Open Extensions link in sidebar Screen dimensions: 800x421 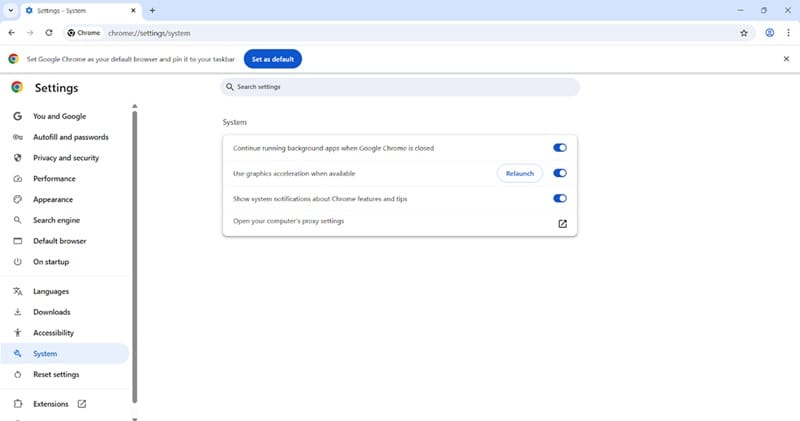51,404
